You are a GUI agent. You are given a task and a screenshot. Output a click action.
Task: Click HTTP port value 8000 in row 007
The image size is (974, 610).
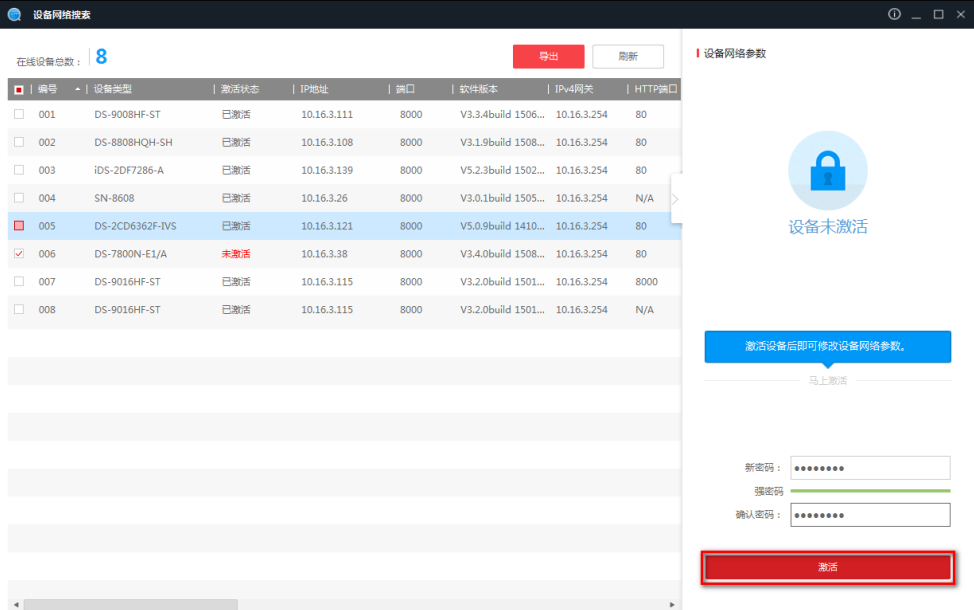pos(647,282)
